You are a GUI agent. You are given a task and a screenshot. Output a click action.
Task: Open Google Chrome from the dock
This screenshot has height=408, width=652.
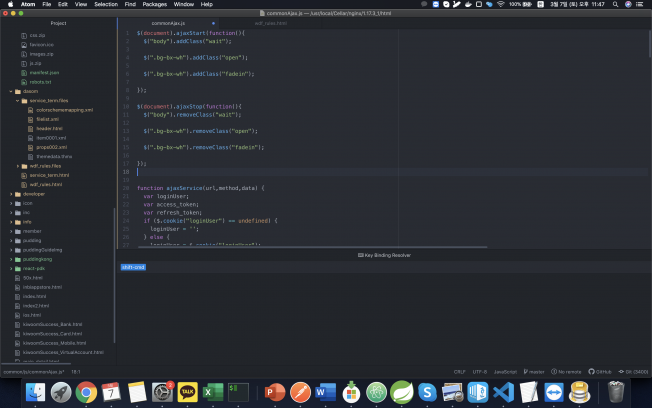[86, 392]
